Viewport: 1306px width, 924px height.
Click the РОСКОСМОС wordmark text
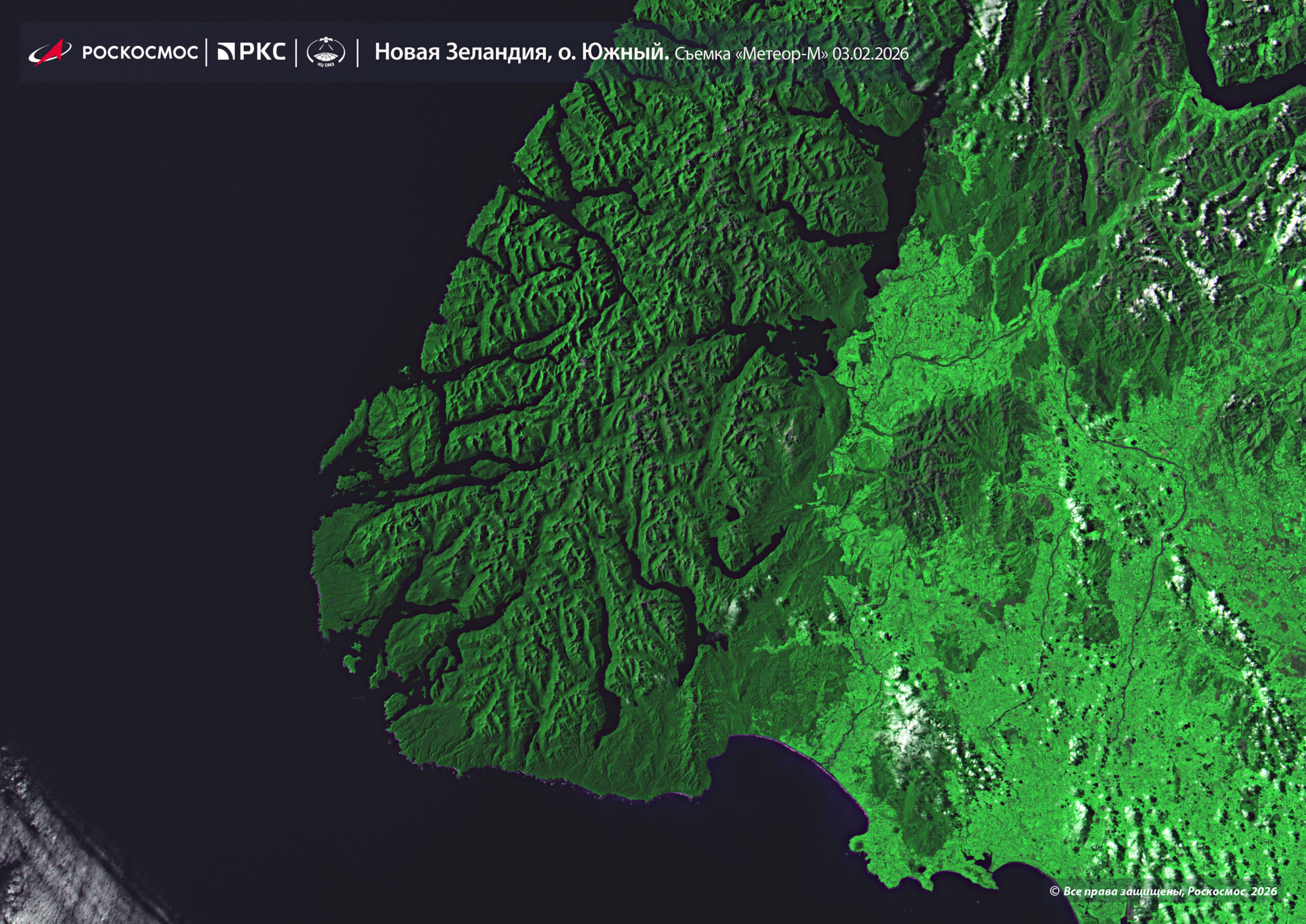click(x=140, y=53)
